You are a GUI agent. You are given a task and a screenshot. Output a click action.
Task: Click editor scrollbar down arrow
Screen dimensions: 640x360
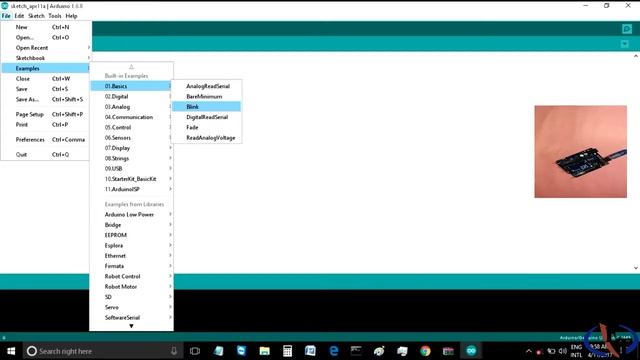click(636, 268)
